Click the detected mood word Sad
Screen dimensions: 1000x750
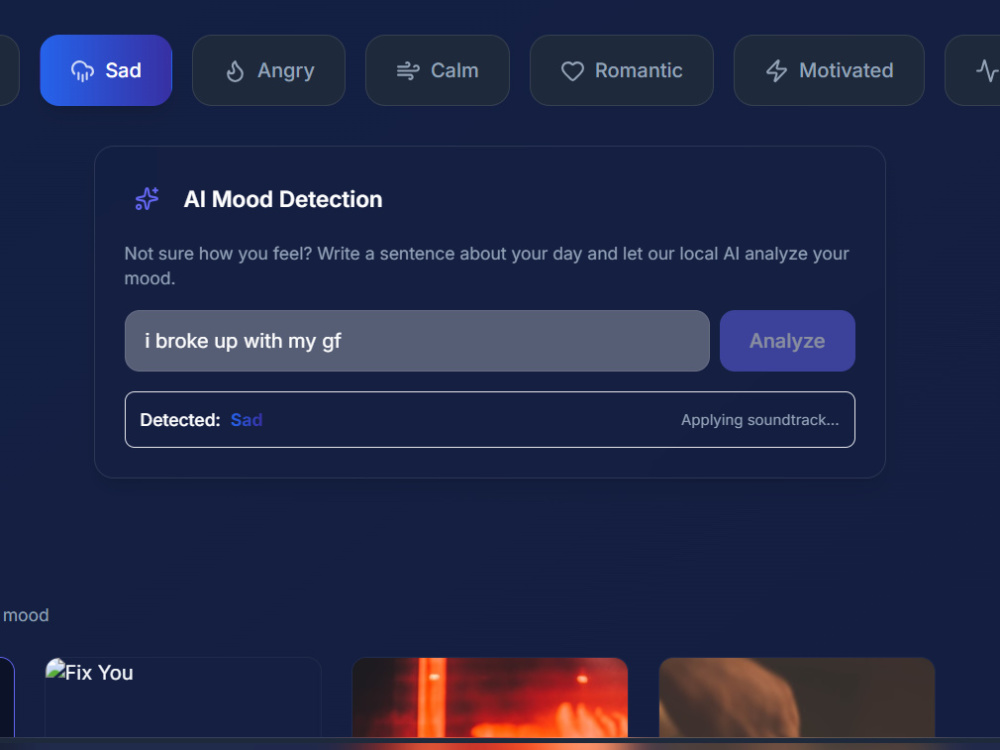tap(247, 420)
